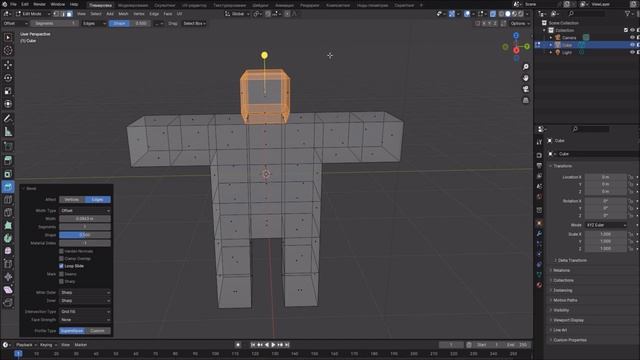The width and height of the screenshot is (640, 360).
Task: Open the Edit Mode selector dropdown
Action: [x=33, y=14]
